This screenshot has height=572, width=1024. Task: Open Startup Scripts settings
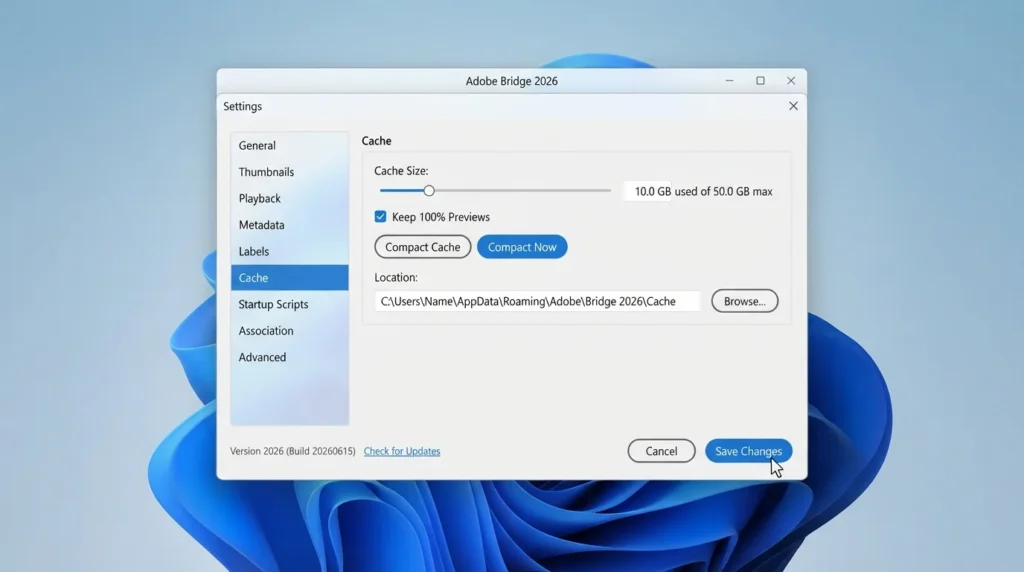tap(289, 304)
